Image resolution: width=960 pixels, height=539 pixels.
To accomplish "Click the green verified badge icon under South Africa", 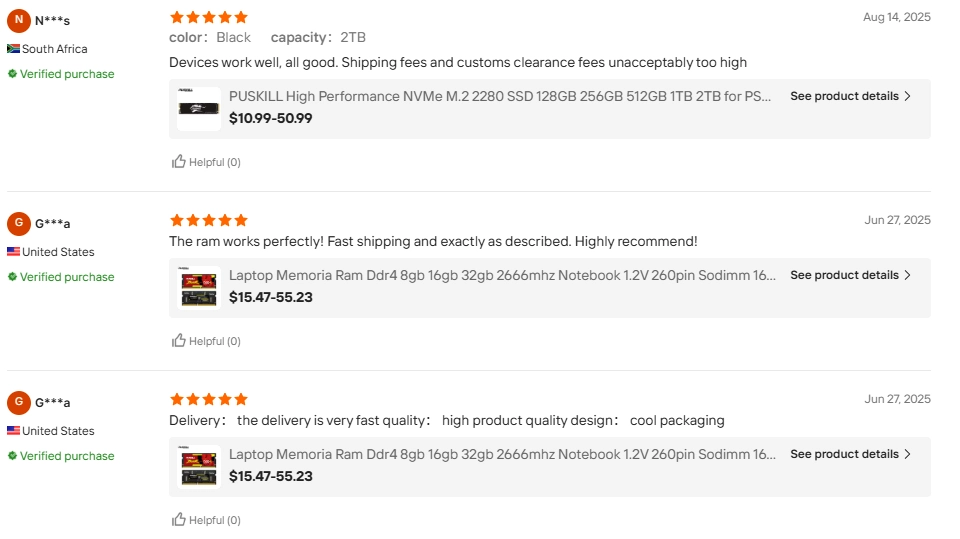I will pyautogui.click(x=13, y=74).
